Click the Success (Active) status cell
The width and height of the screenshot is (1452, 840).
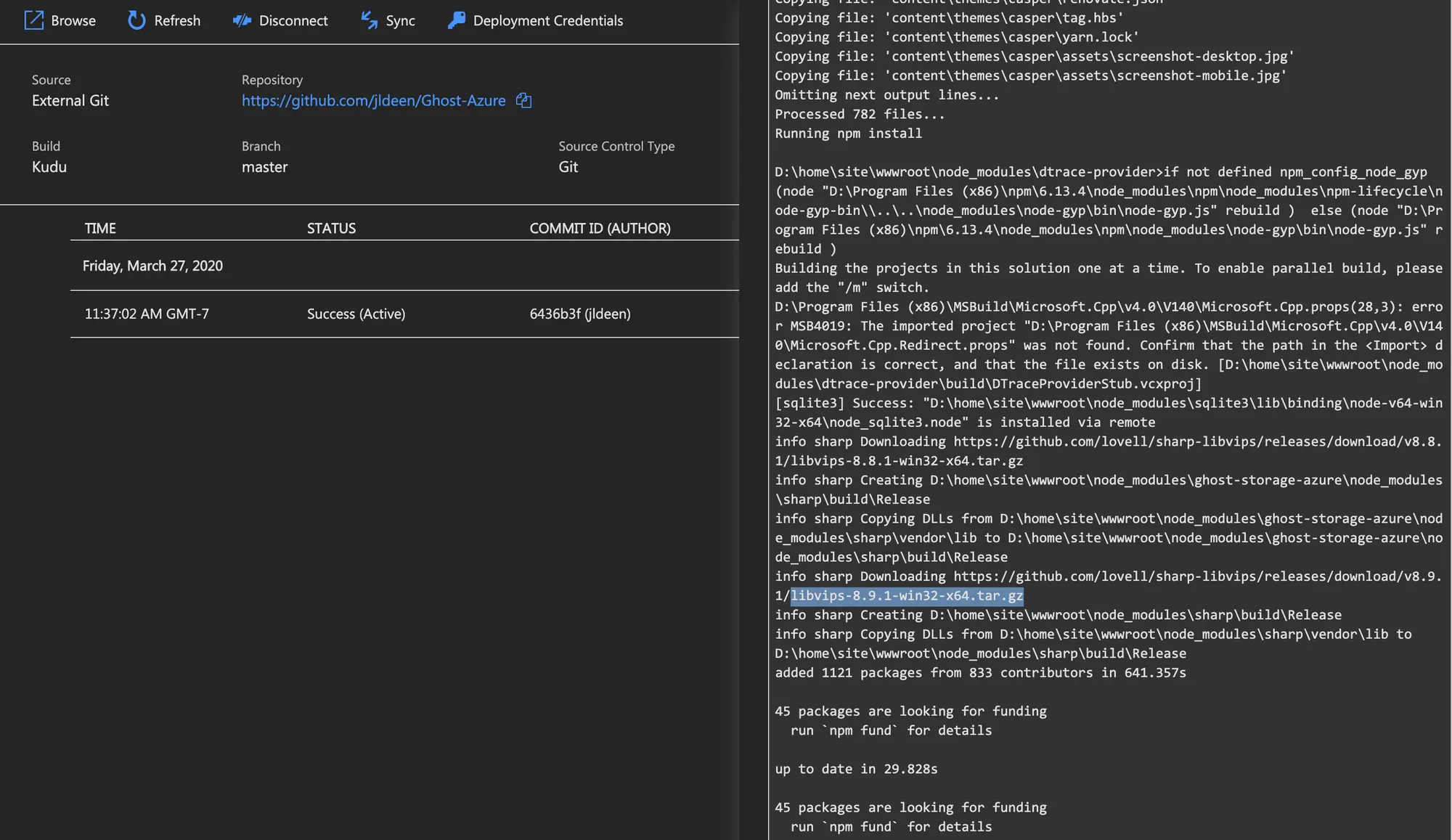point(356,314)
